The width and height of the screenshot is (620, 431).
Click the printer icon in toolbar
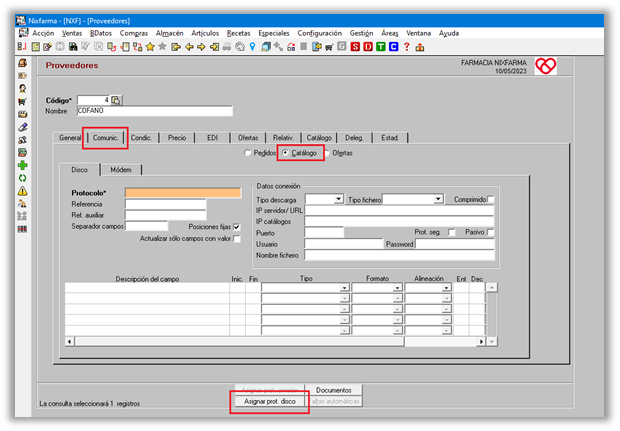tap(227, 47)
